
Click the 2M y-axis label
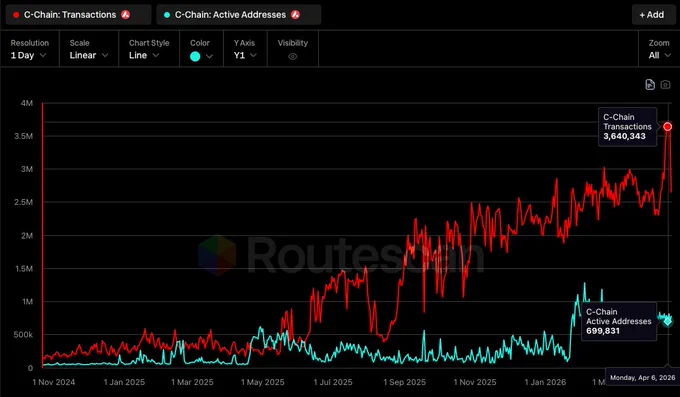click(x=27, y=236)
